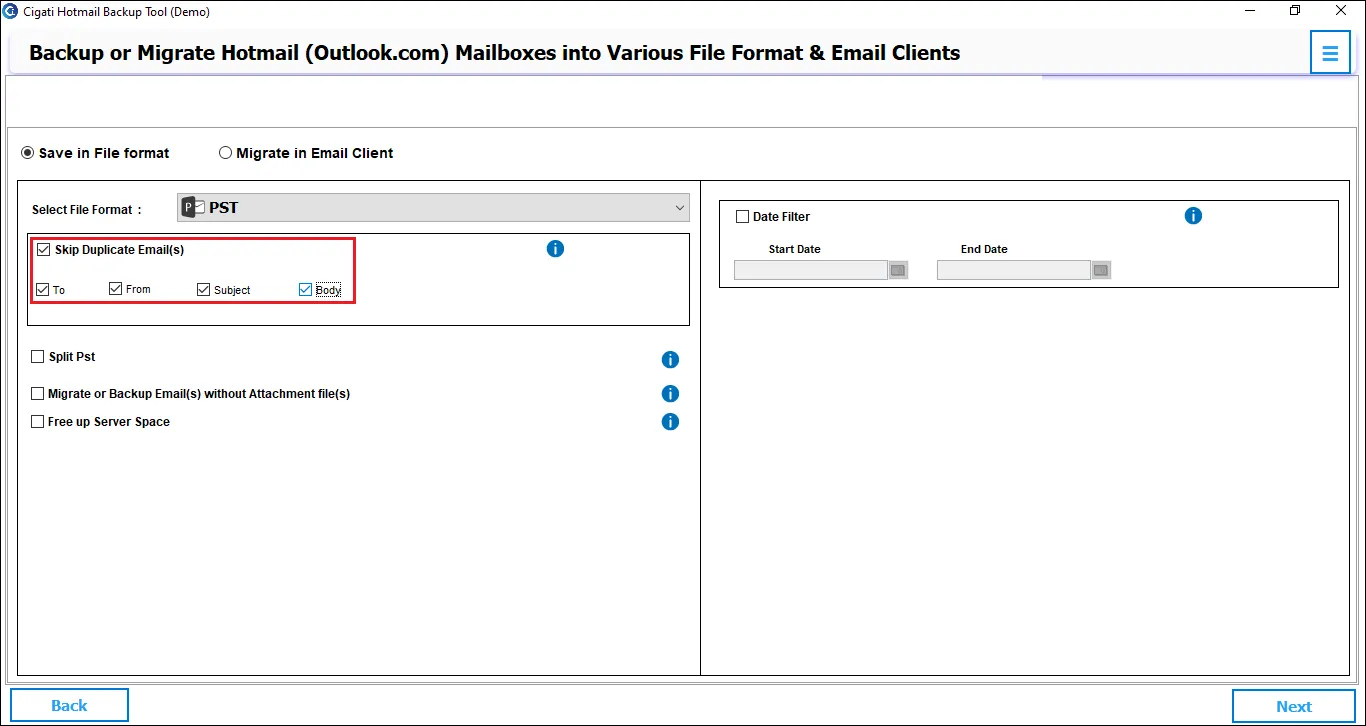Enable the Split Pst checkbox
This screenshot has width=1366, height=726.
click(x=38, y=357)
